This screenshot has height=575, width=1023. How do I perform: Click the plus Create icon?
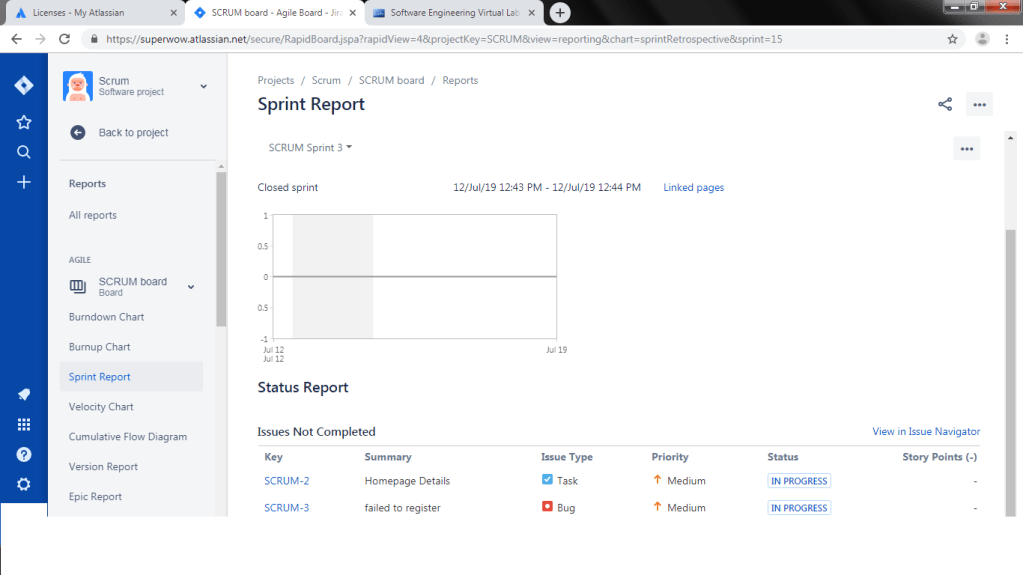pos(24,182)
